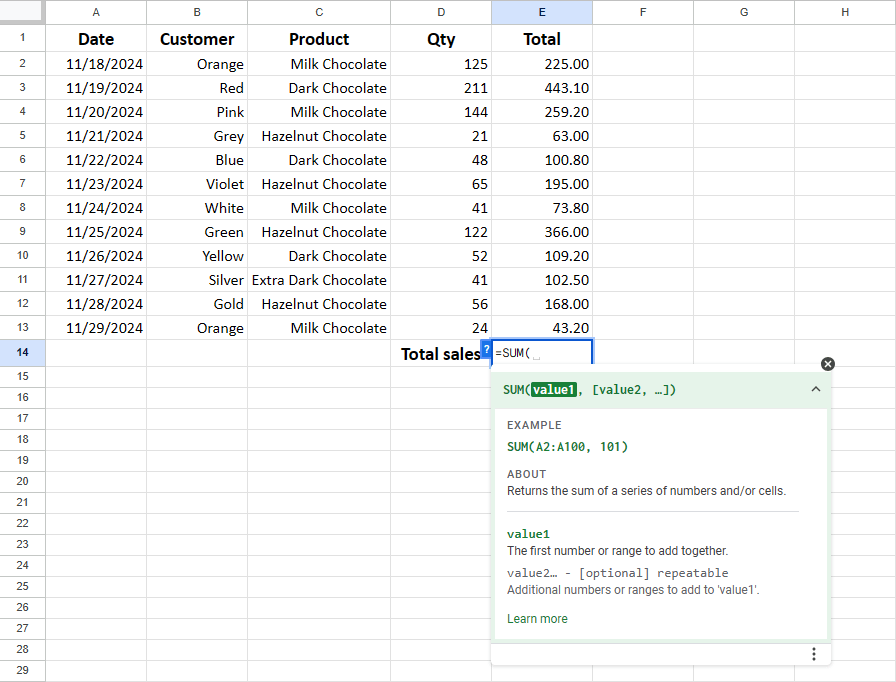Select the Orange customer cell in row 2
The height and width of the screenshot is (682, 896).
[x=196, y=63]
